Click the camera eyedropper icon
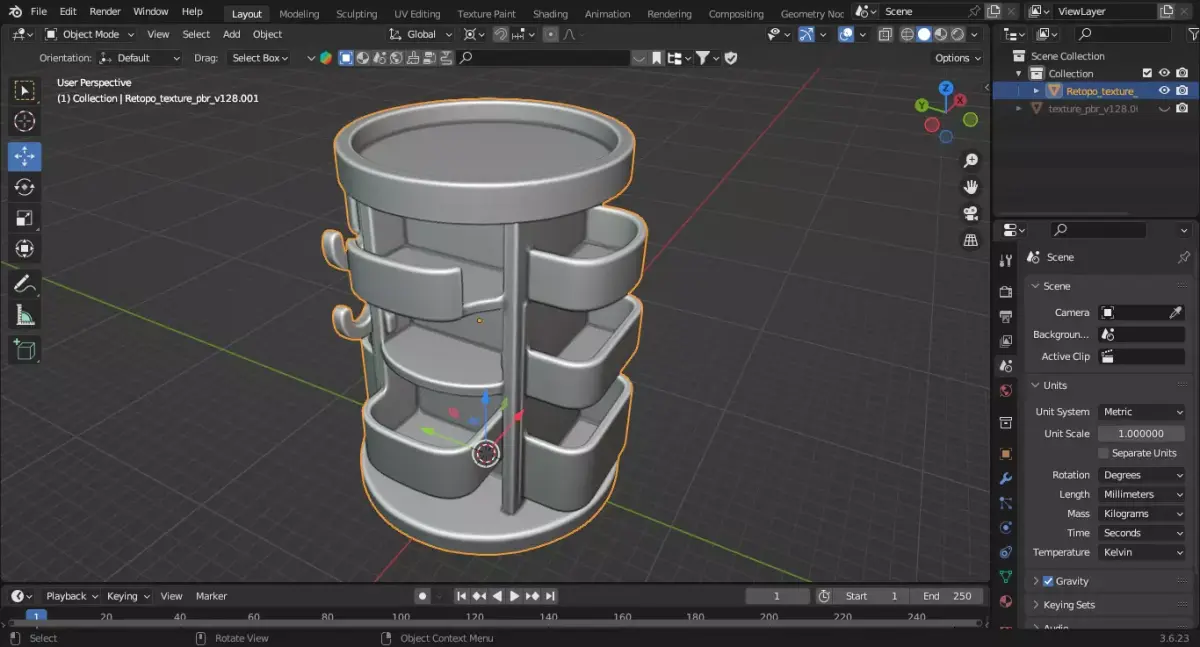The height and width of the screenshot is (647, 1200). pos(1176,313)
